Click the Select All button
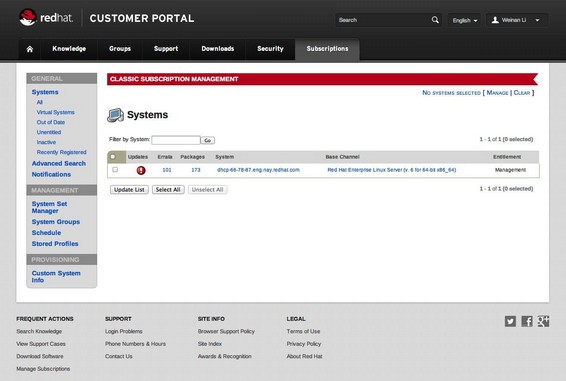This screenshot has width=566, height=381. [168, 190]
